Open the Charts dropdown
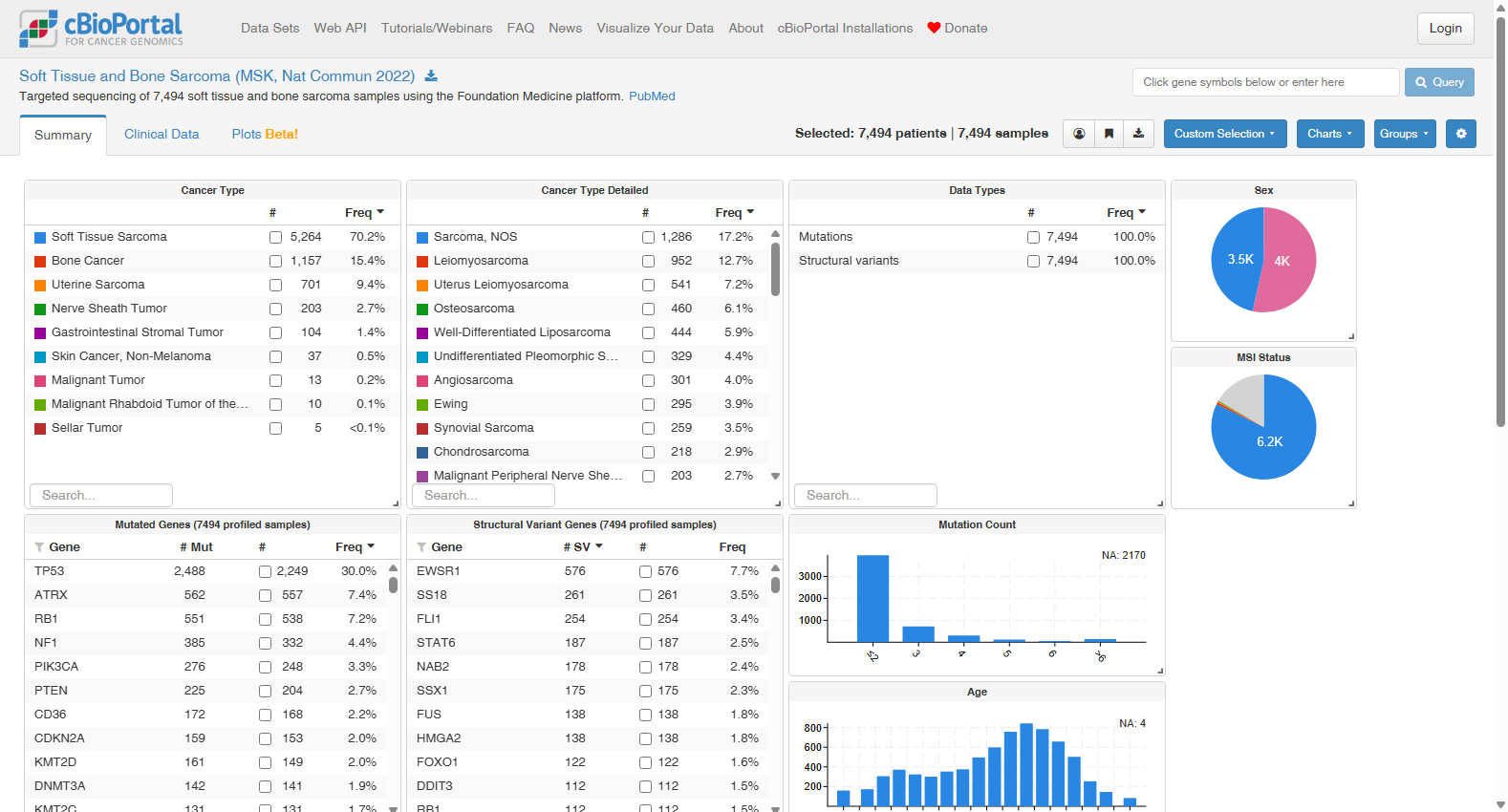 1330,134
